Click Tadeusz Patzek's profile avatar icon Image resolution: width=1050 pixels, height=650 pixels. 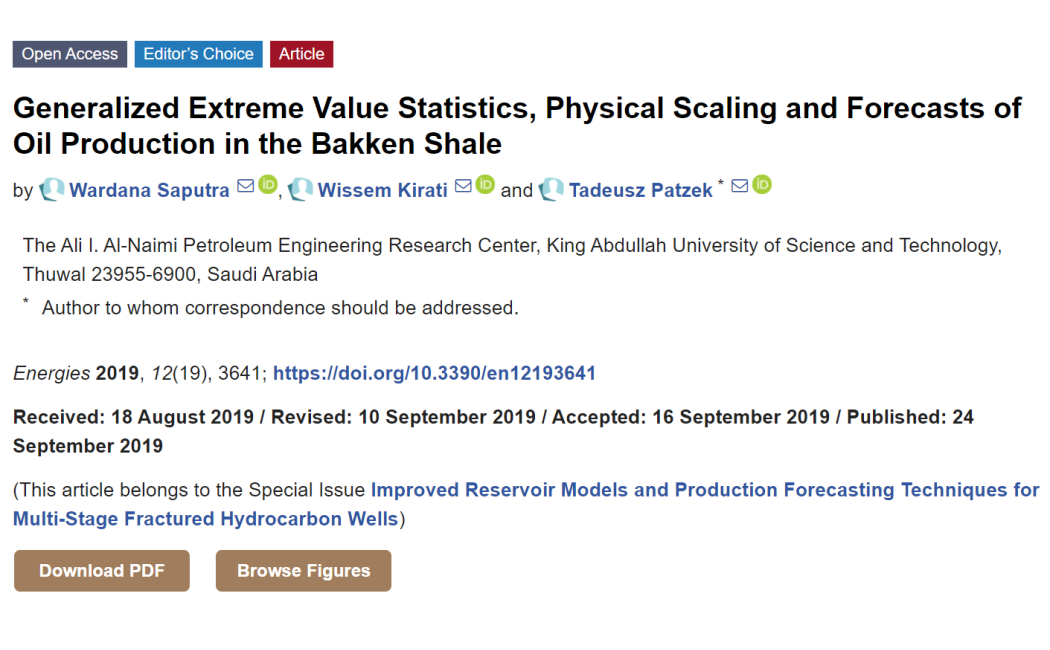(551, 190)
